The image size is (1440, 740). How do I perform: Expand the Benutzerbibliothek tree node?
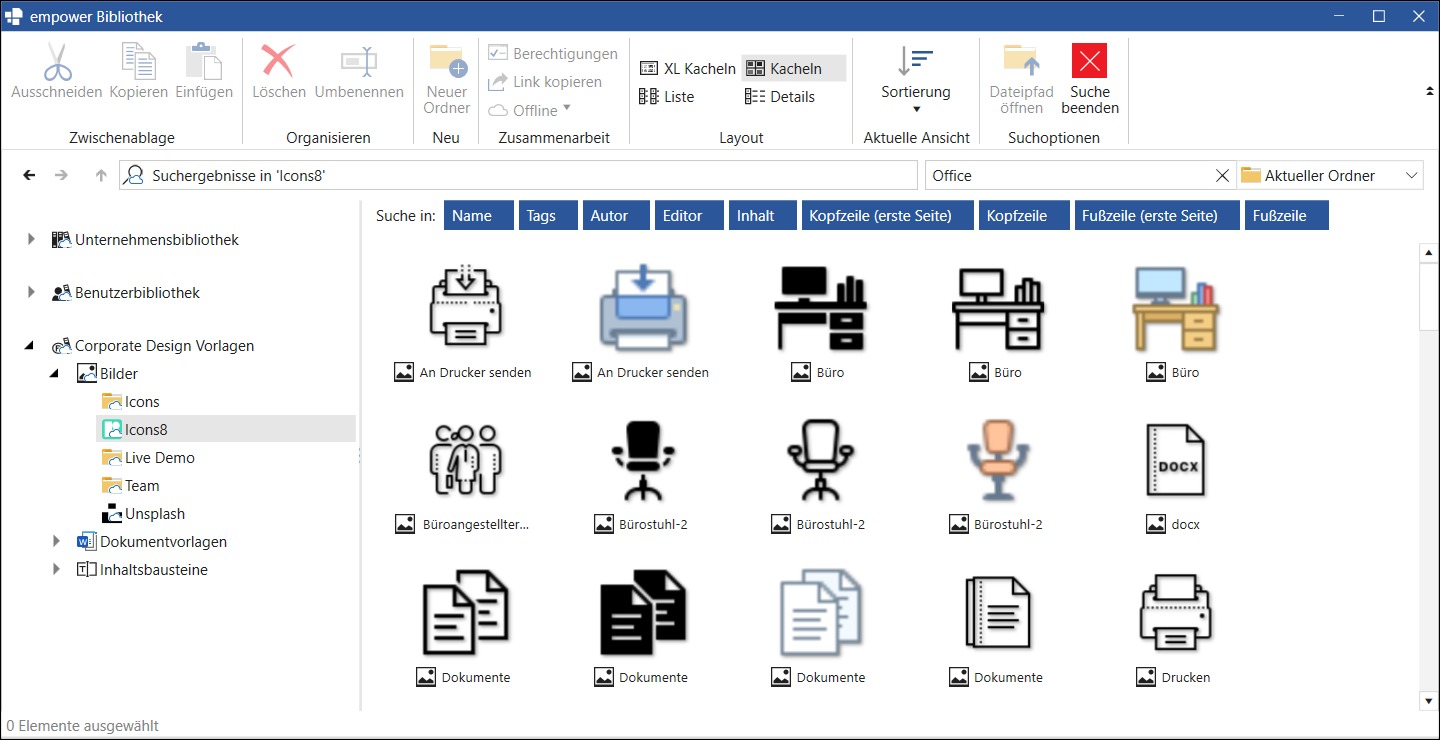[x=31, y=292]
